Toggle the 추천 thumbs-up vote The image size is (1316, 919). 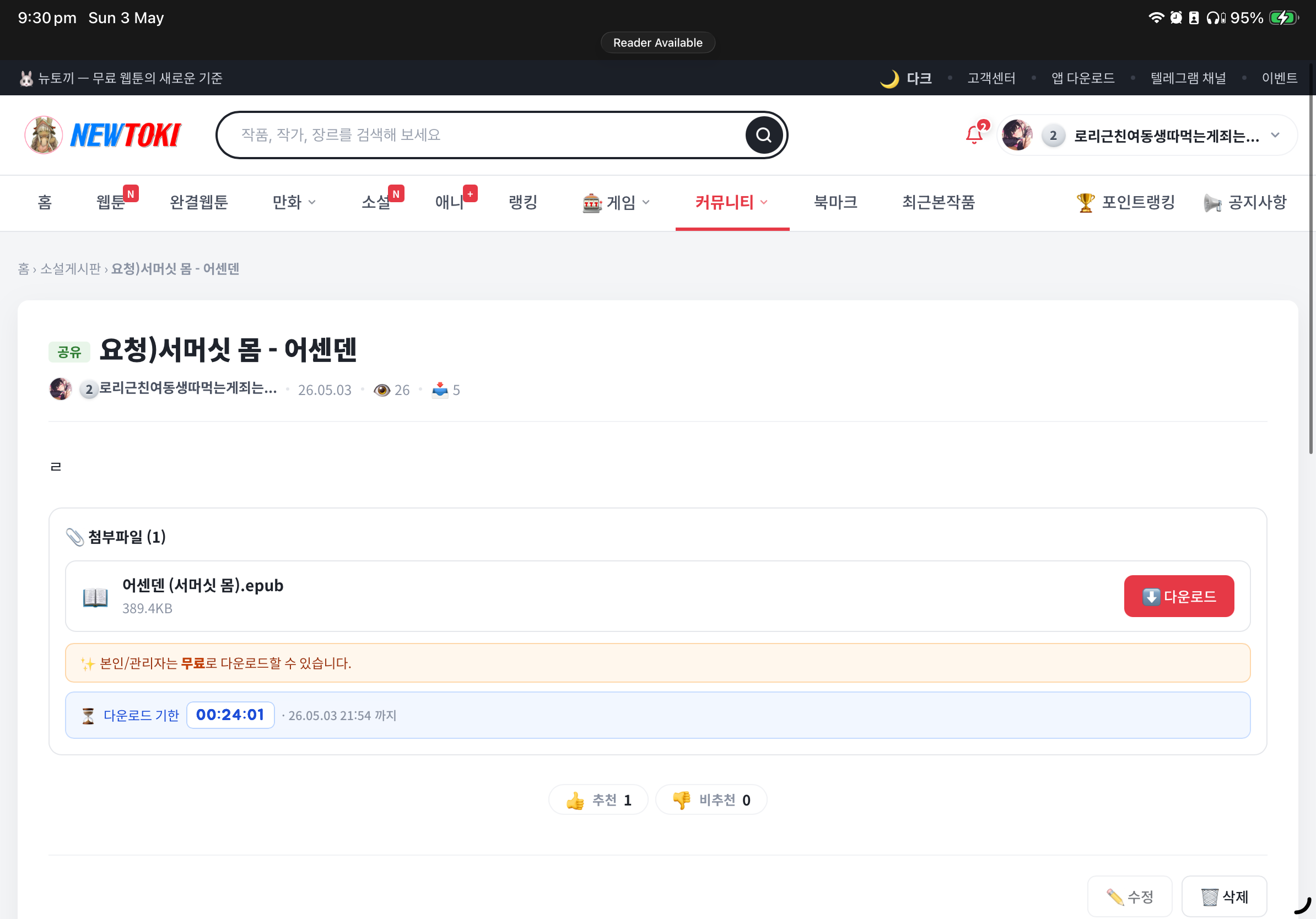click(x=598, y=800)
